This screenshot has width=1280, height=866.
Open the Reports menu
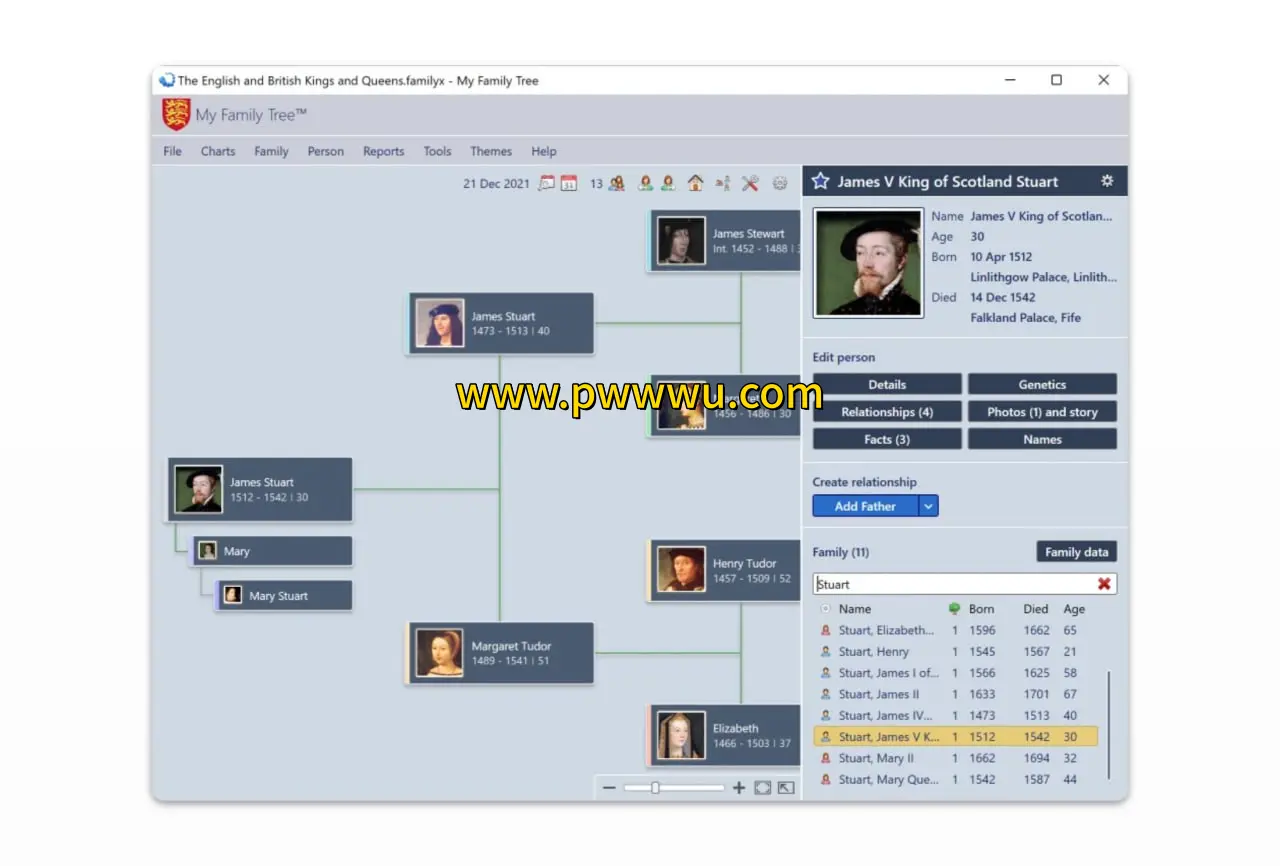tap(383, 151)
